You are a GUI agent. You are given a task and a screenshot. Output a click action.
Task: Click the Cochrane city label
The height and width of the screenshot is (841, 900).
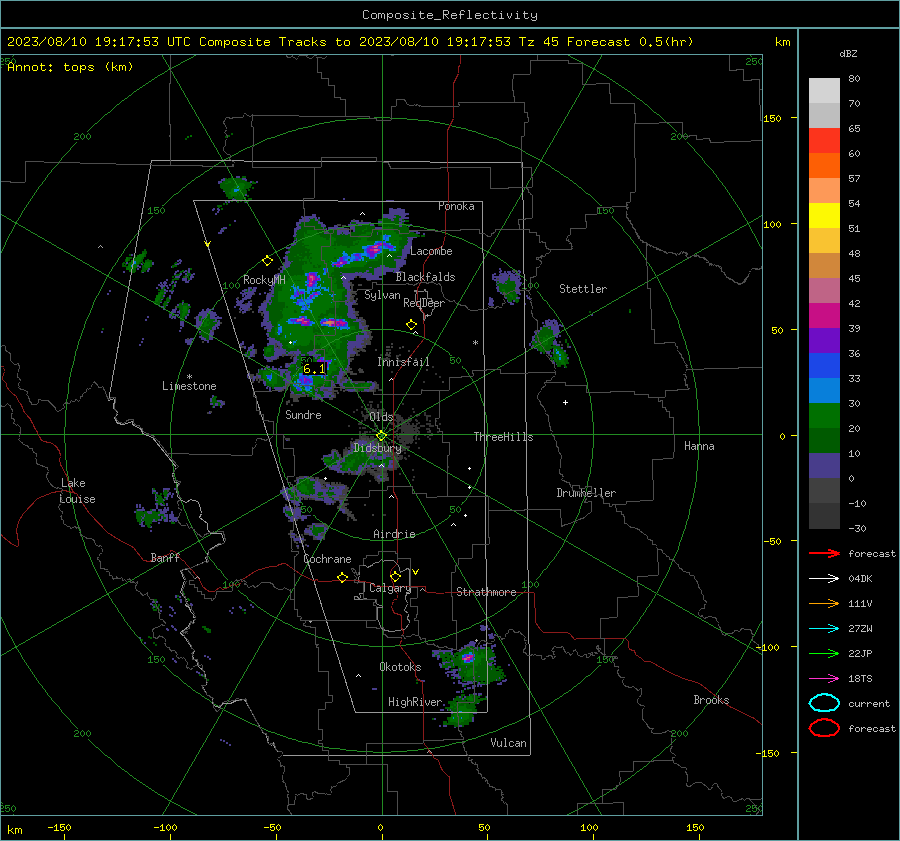327,559
